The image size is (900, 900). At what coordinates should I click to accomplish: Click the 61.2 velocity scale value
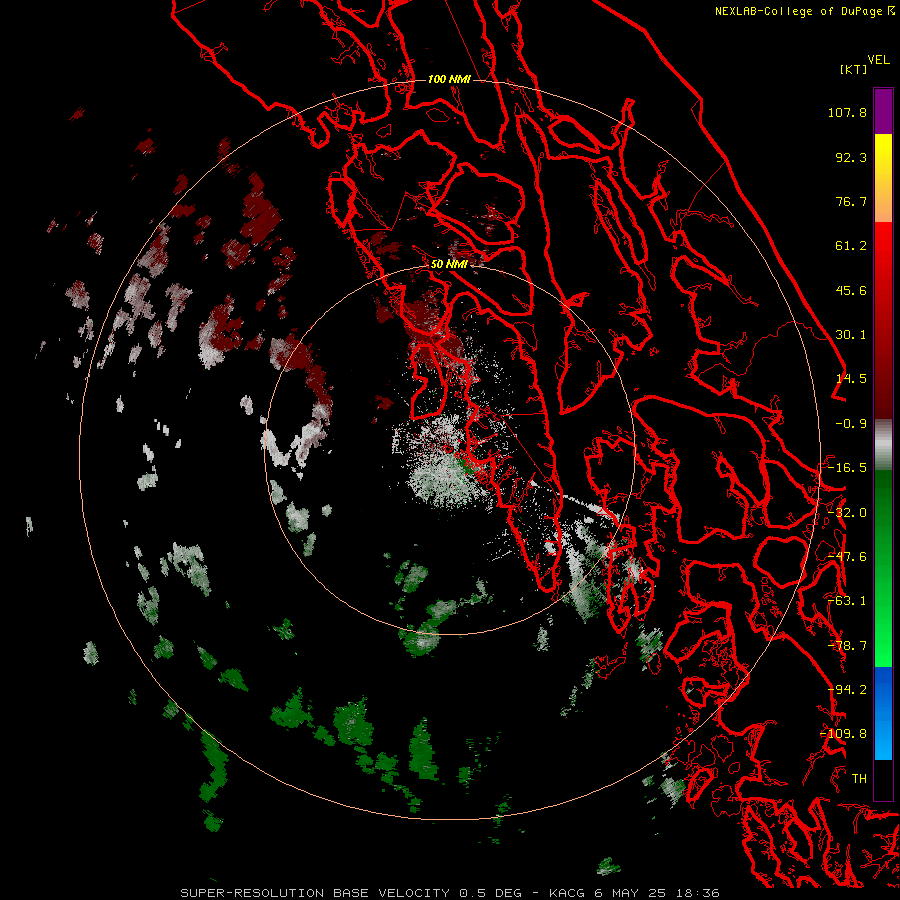(x=851, y=246)
